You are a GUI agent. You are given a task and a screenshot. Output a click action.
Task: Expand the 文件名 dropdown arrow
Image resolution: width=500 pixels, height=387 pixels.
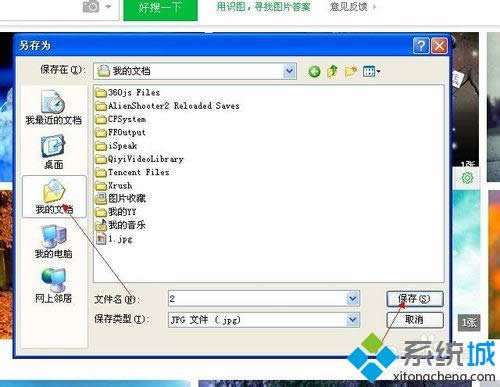point(353,298)
